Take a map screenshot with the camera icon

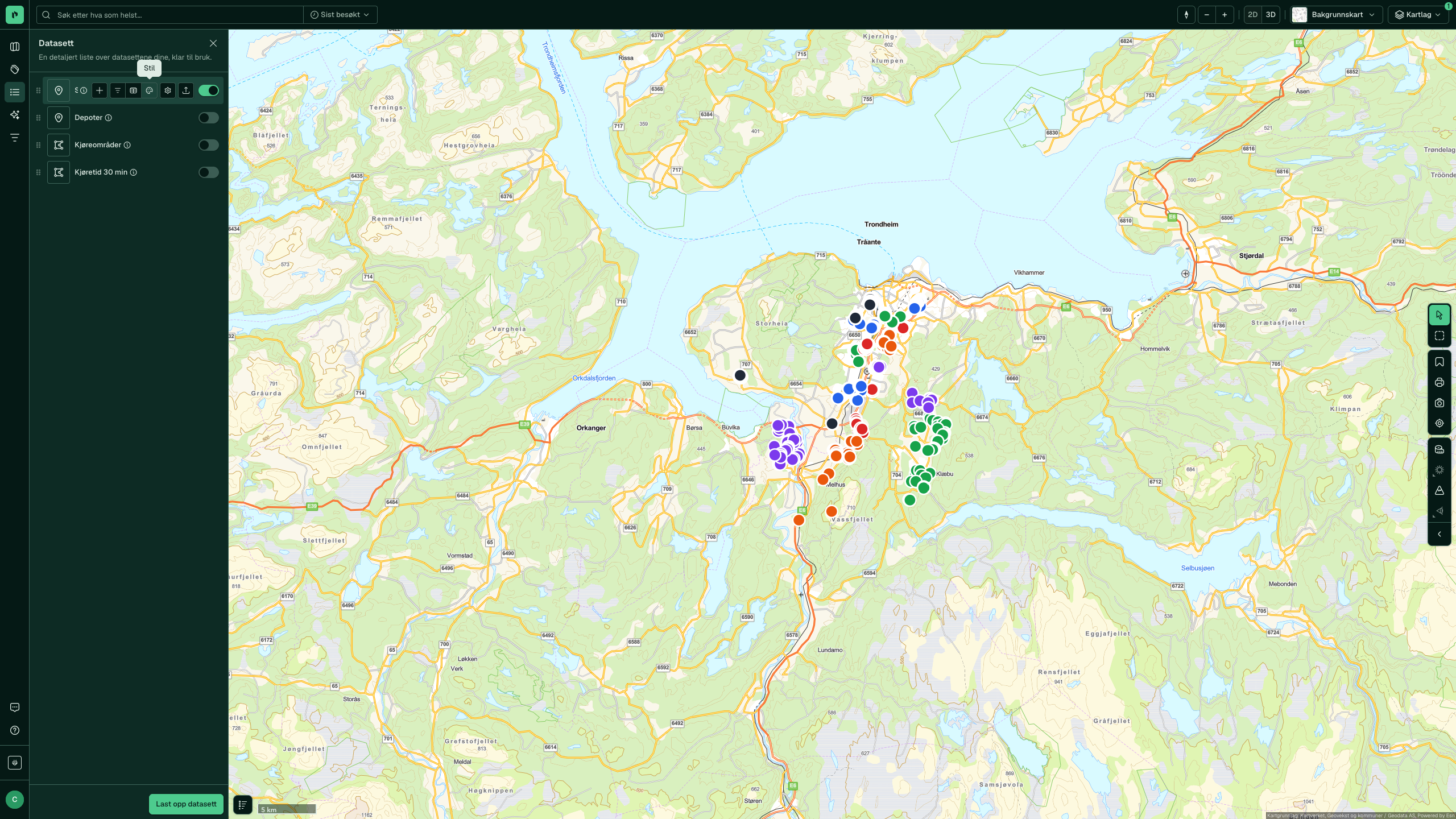coord(1439,403)
